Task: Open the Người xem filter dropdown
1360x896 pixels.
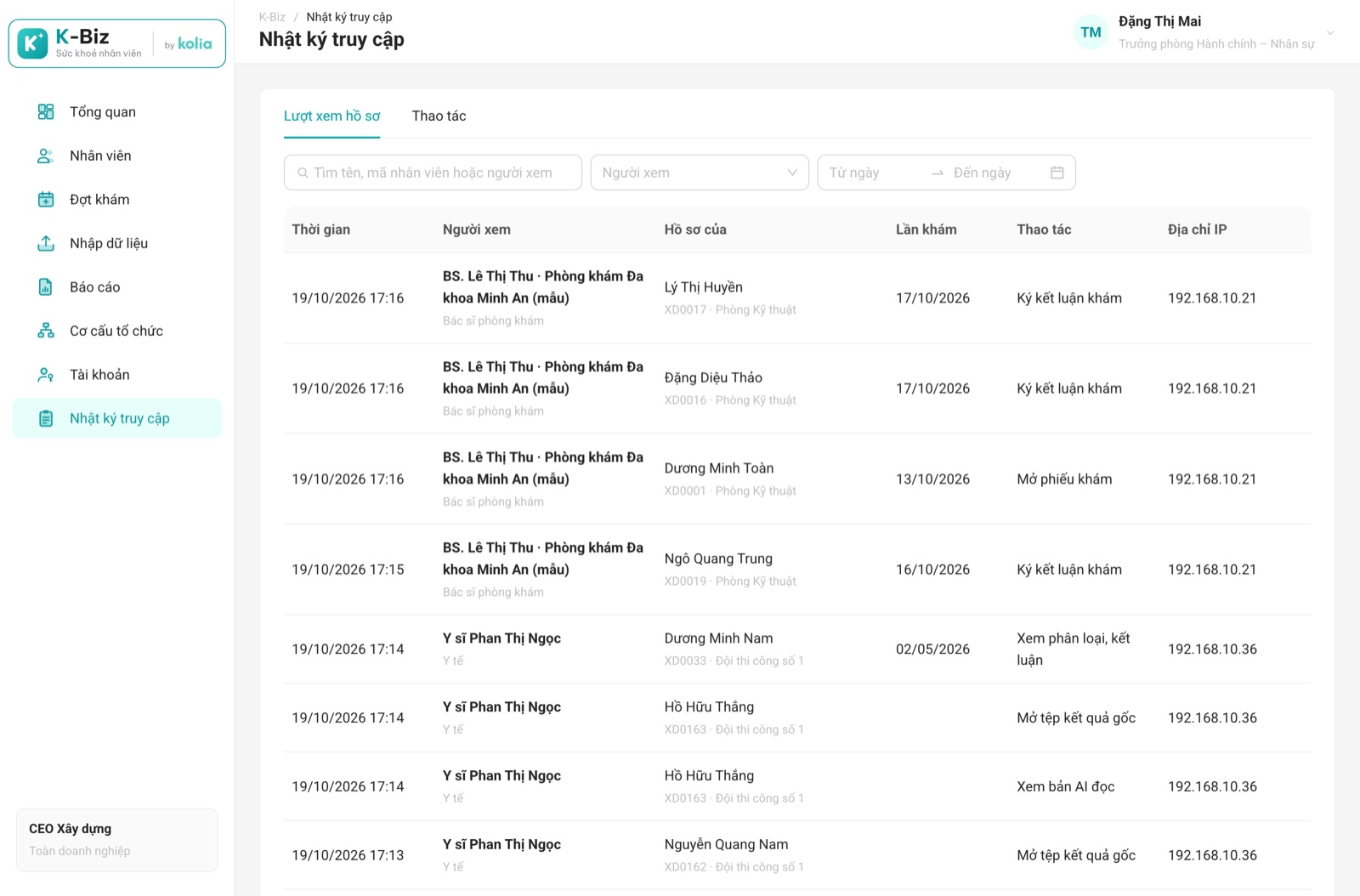Action: (700, 173)
